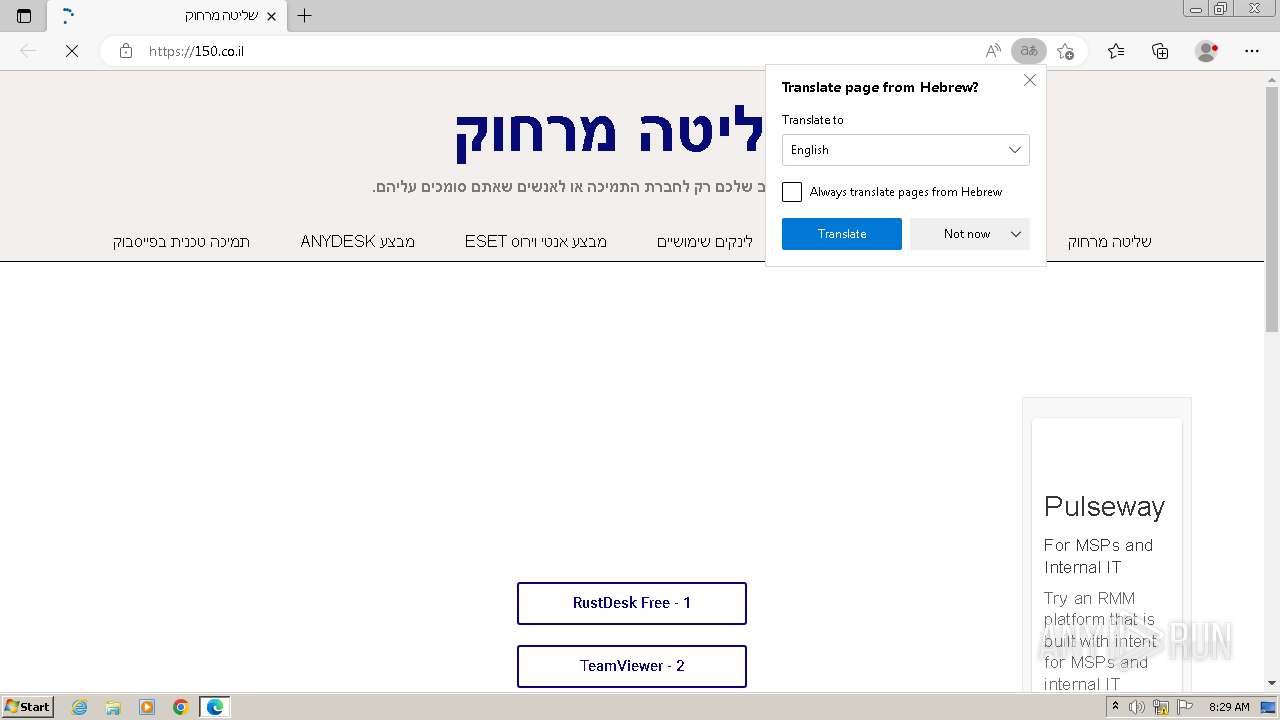
Task: Click the Pulseway ad heading
Action: (1104, 507)
